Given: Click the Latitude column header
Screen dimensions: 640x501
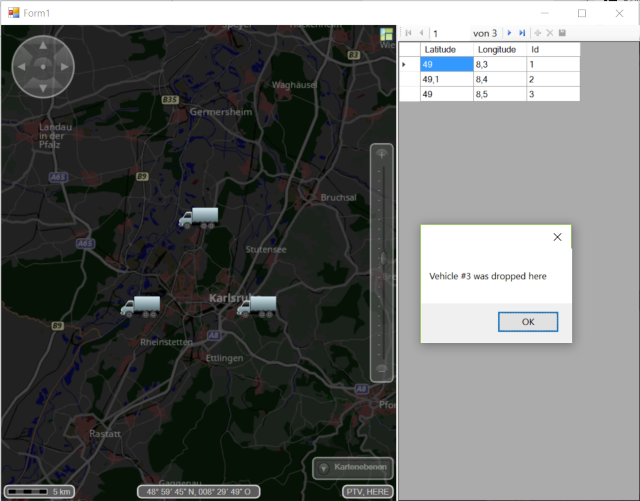Looking at the screenshot, I should pyautogui.click(x=447, y=49).
